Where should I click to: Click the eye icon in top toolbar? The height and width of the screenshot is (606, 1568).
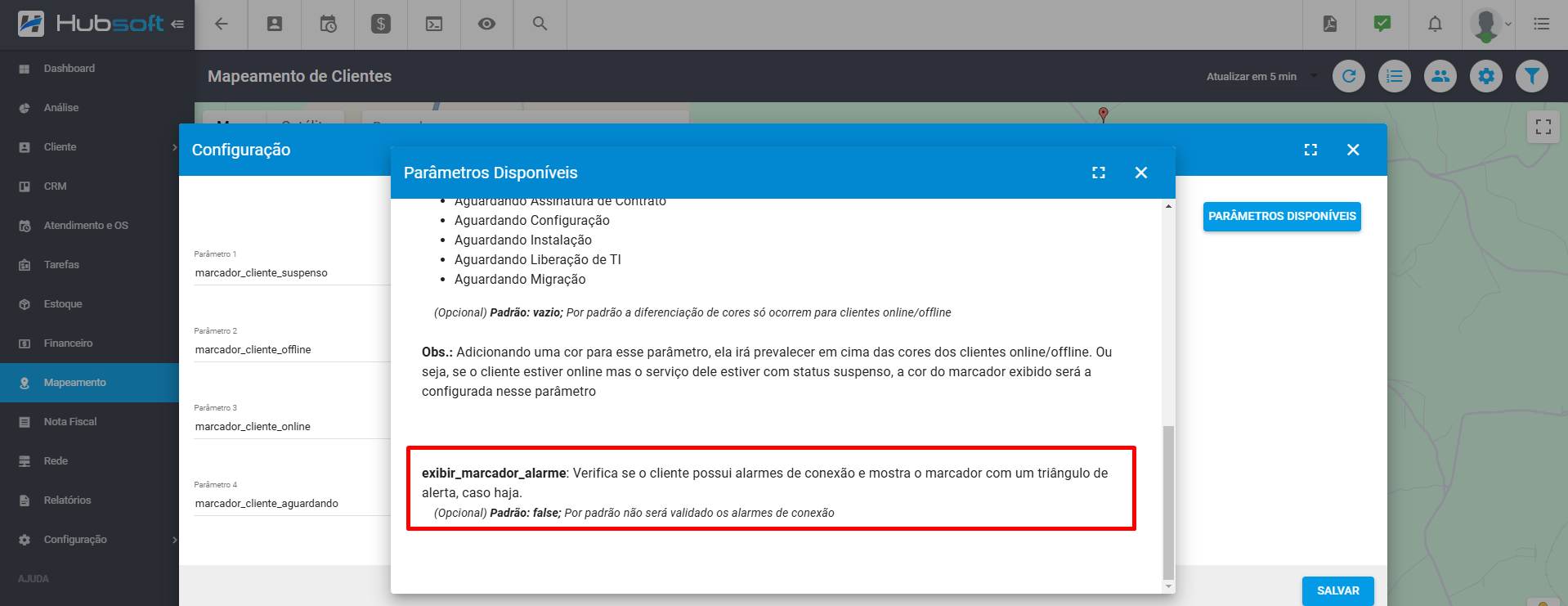tap(486, 24)
